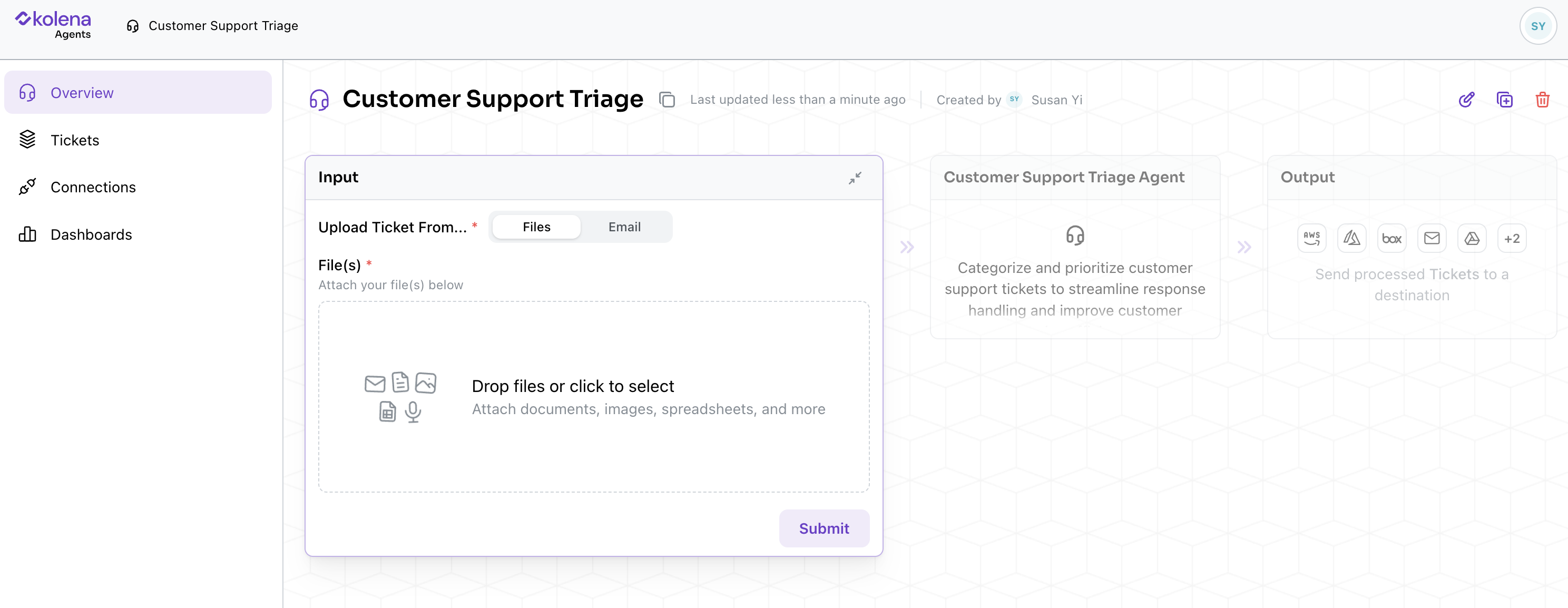Choose the email envelope output icon
The image size is (1568, 608).
[1432, 239]
